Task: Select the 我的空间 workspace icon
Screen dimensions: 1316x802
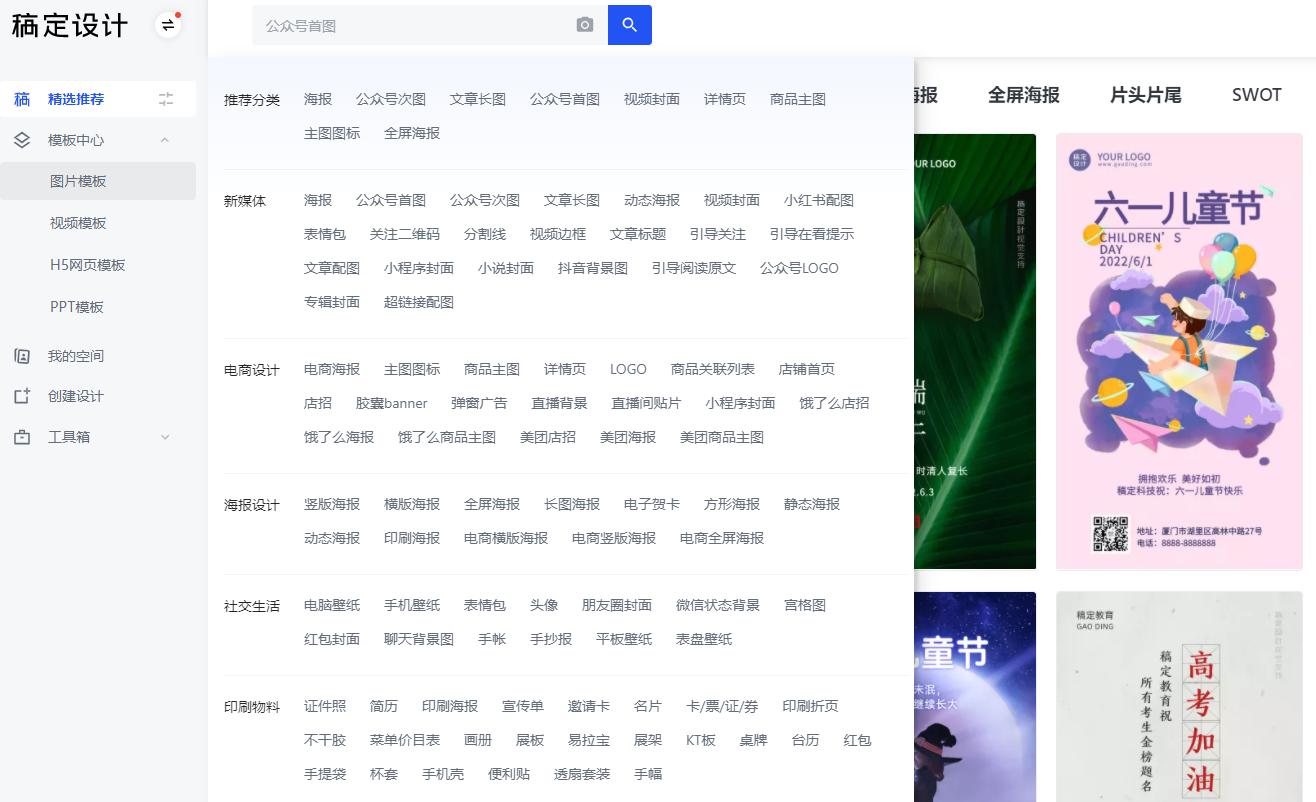Action: (22, 355)
